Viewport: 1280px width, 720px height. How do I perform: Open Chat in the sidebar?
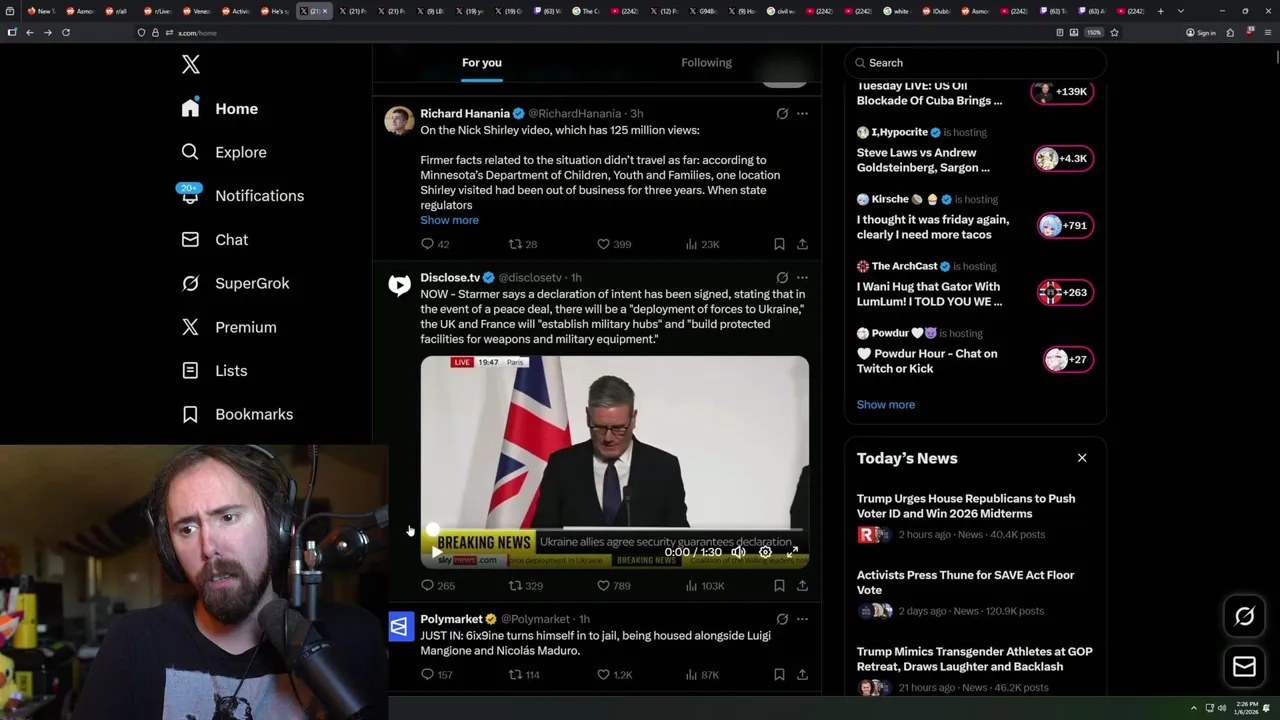pyautogui.click(x=214, y=240)
